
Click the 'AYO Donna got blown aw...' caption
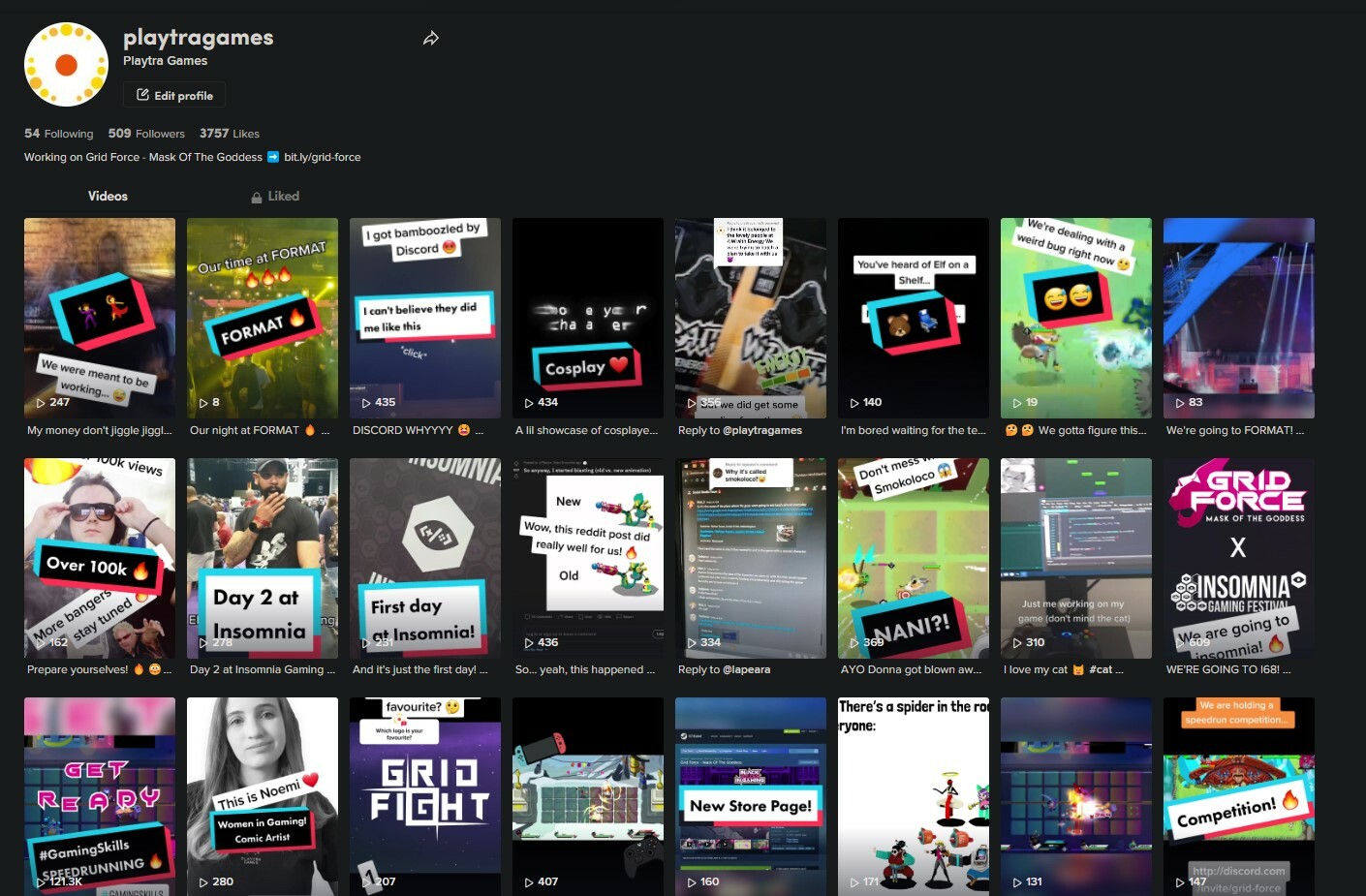912,669
